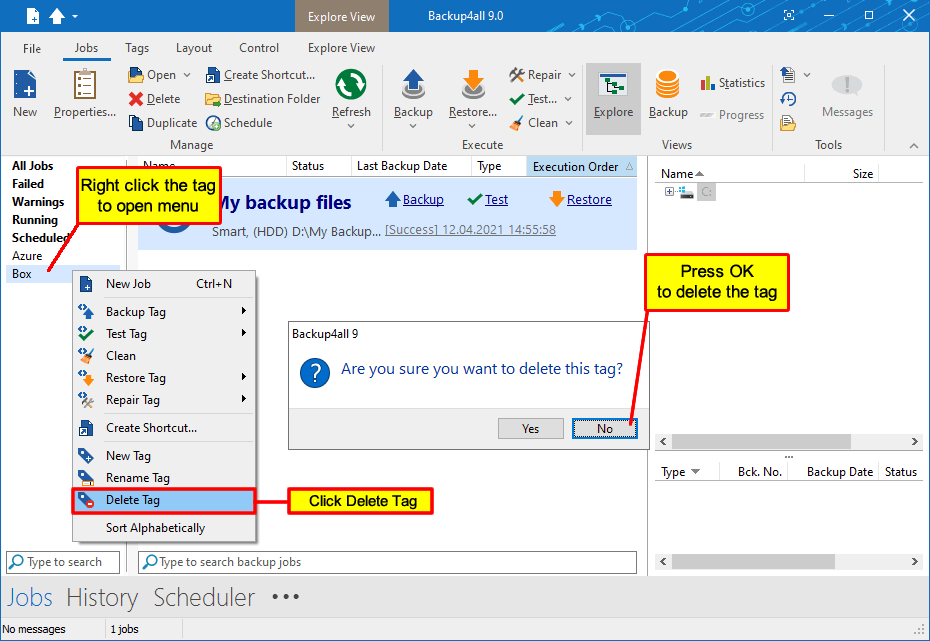Click the red Delete icon in ribbon
The image size is (930, 641).
click(x=136, y=99)
